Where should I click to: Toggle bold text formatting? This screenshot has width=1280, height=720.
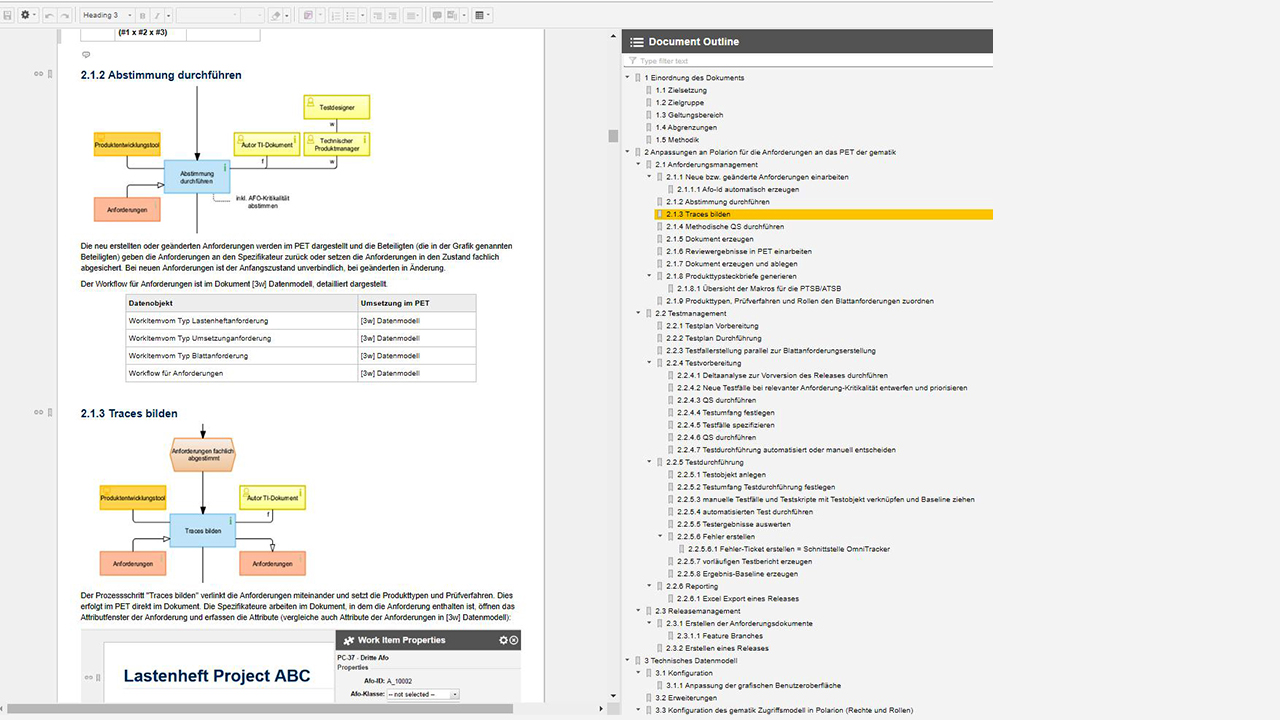pyautogui.click(x=142, y=15)
